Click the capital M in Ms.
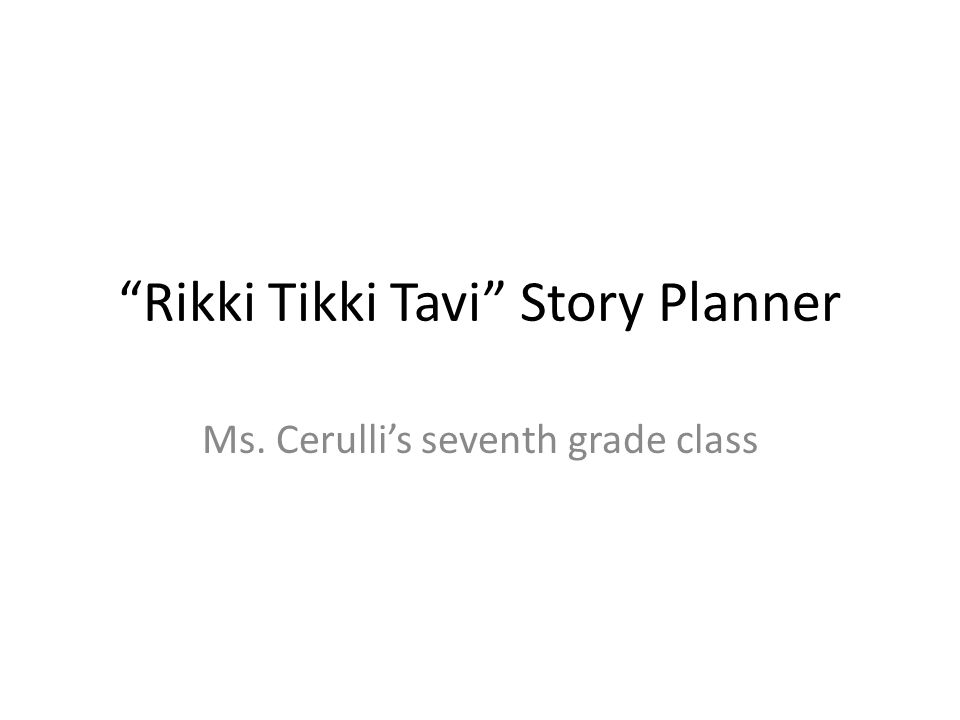 (x=219, y=441)
